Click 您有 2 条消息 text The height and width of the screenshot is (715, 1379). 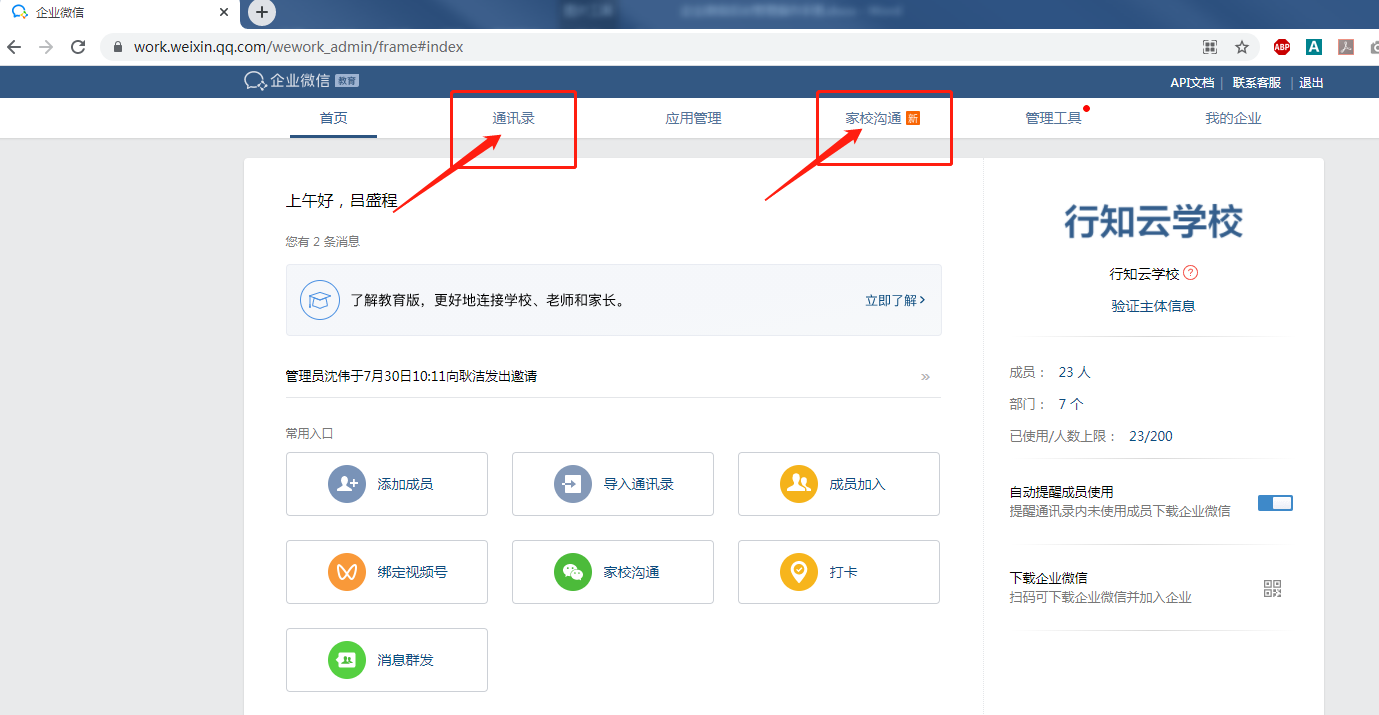pyautogui.click(x=322, y=241)
